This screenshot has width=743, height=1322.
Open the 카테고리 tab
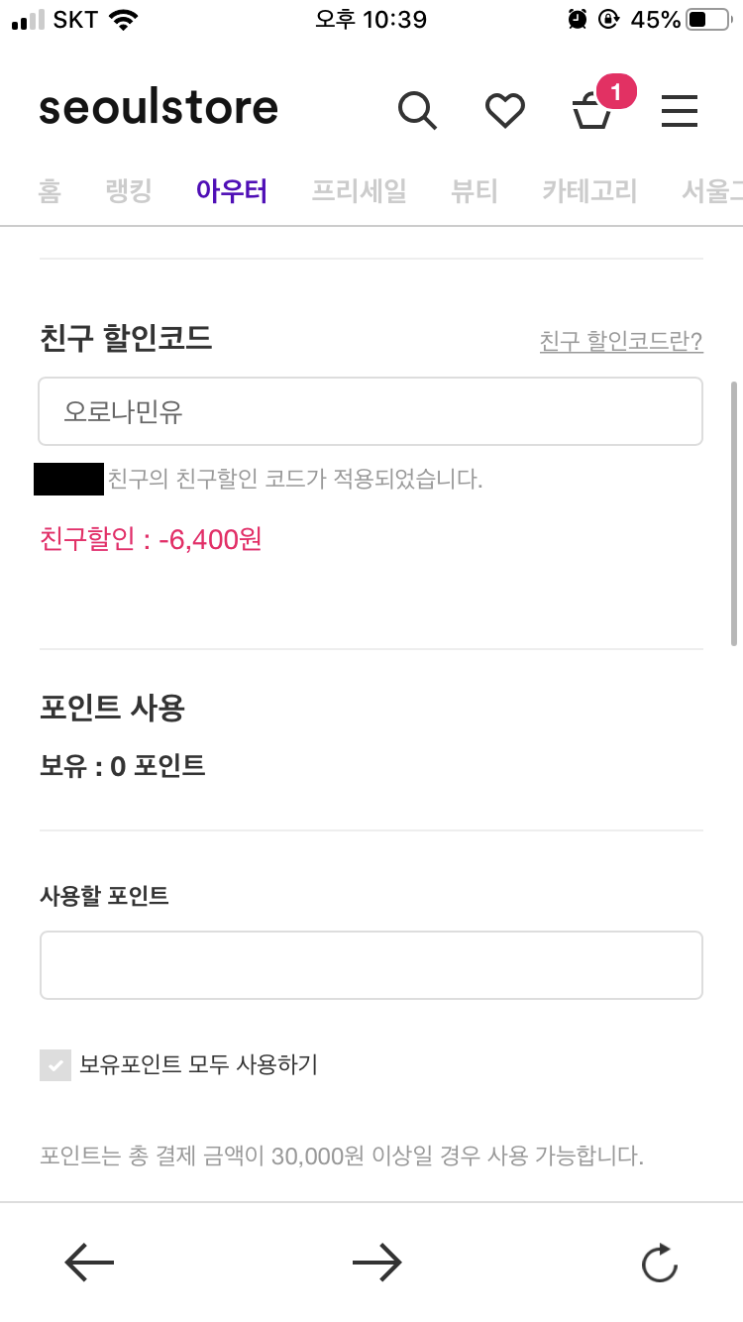[589, 190]
